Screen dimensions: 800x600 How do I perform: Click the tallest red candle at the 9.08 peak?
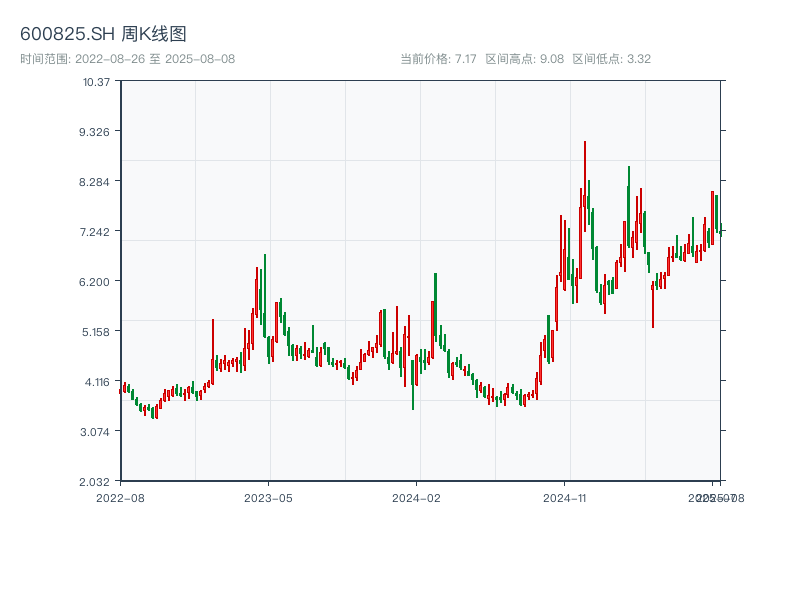(585, 186)
